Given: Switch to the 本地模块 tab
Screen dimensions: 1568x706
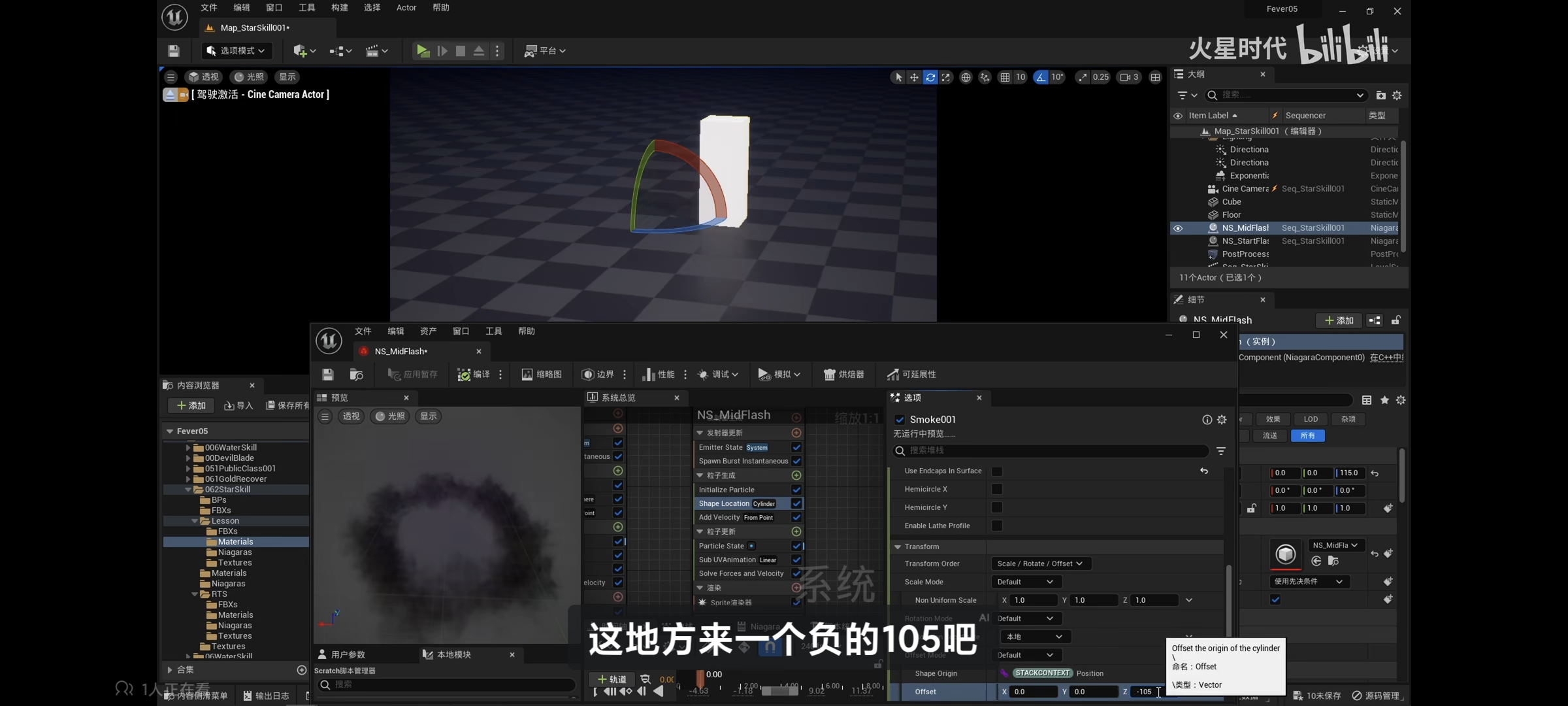Looking at the screenshot, I should click(x=453, y=654).
